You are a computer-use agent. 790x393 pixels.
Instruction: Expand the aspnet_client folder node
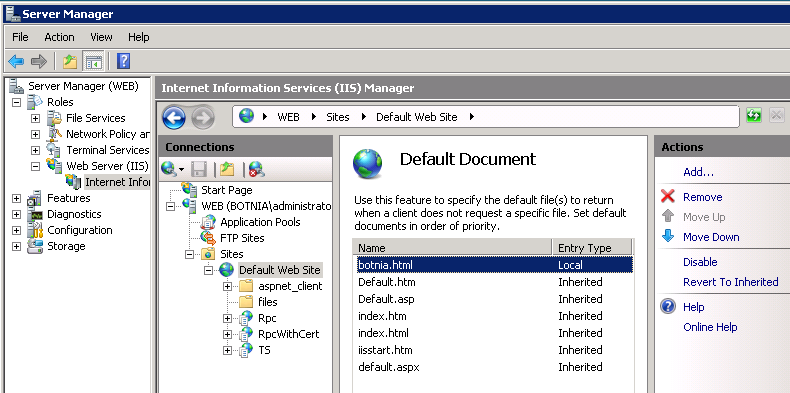[227, 286]
